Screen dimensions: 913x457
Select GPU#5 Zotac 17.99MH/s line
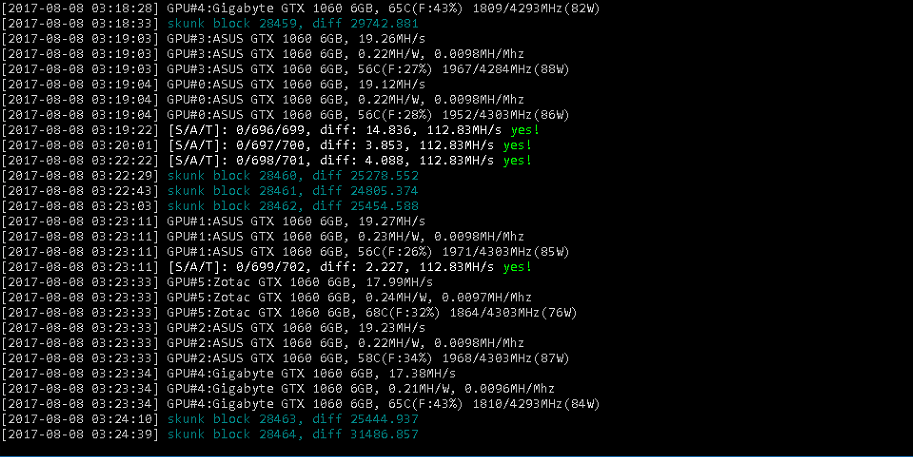(217, 282)
